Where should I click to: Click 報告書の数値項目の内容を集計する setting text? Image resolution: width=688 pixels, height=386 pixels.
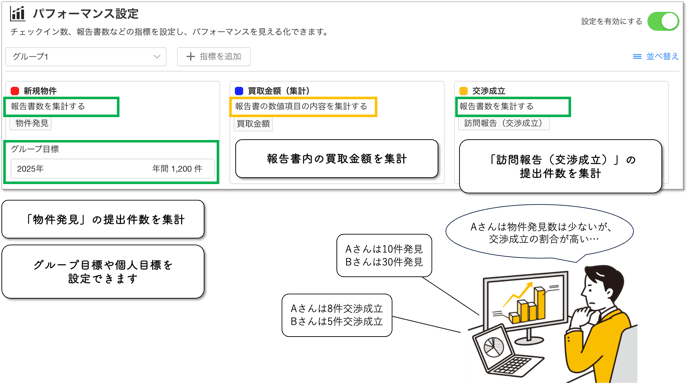pos(301,106)
